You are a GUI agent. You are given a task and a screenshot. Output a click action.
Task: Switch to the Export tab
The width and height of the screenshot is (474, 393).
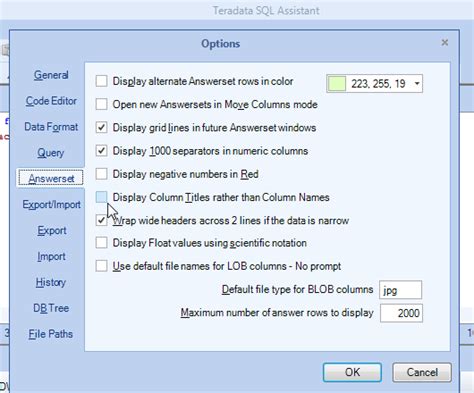pyautogui.click(x=52, y=230)
